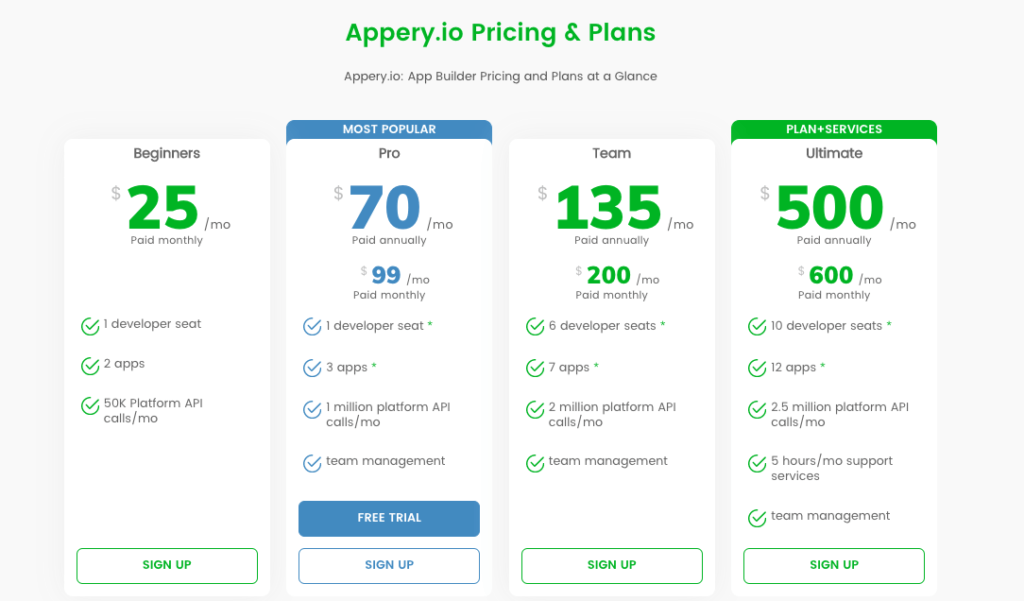The image size is (1024, 601).
Task: Click the Plan+Services banner on Ultimate
Action: coord(834,129)
